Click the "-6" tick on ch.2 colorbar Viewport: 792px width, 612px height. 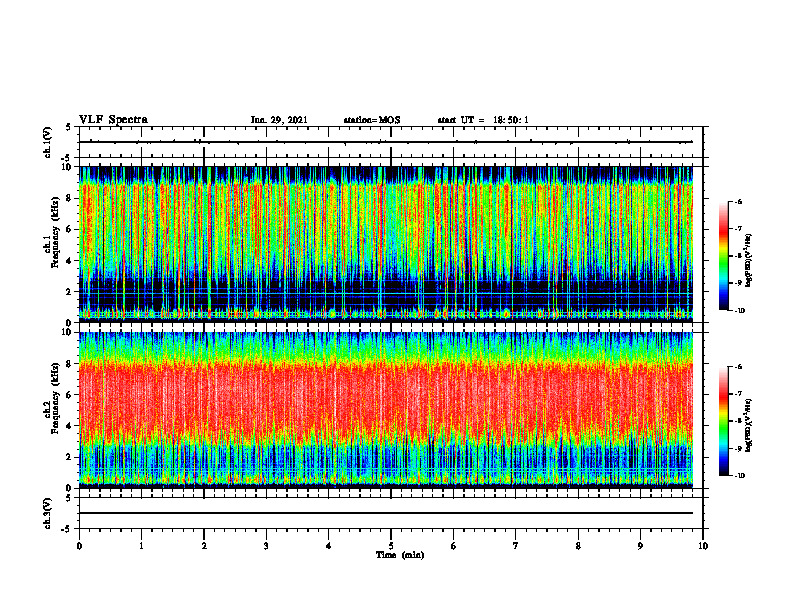click(739, 367)
